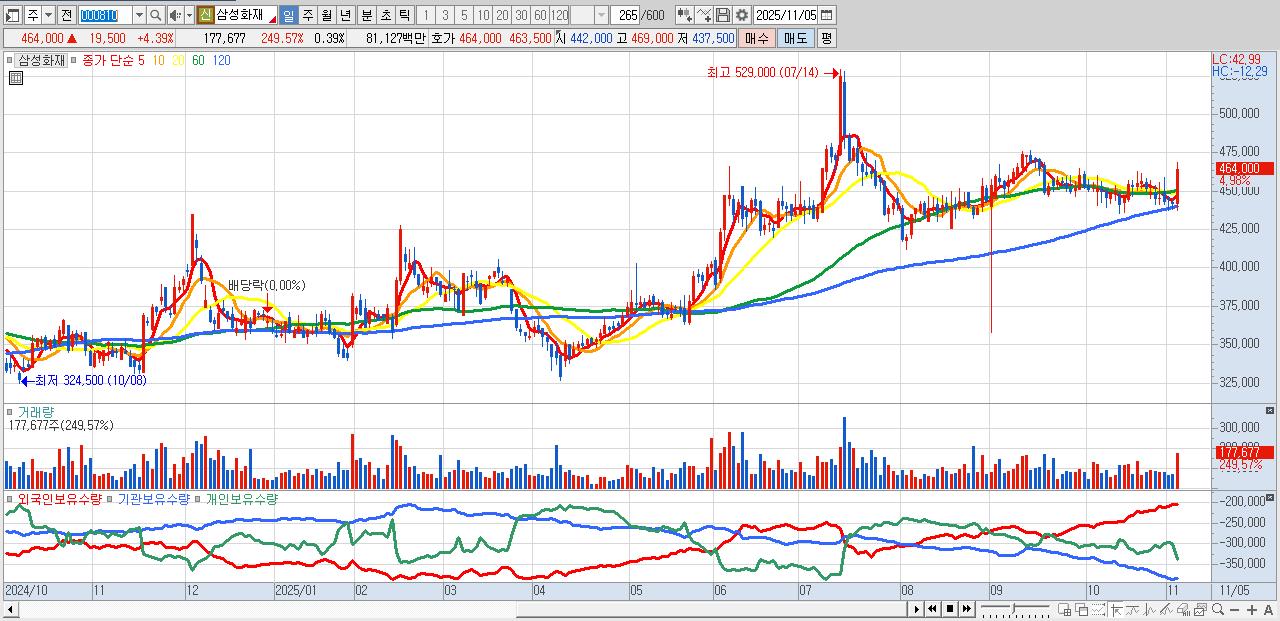Click the overlapping windows overlay icon
Image resolution: width=1280 pixels, height=621 pixels.
click(1081, 609)
